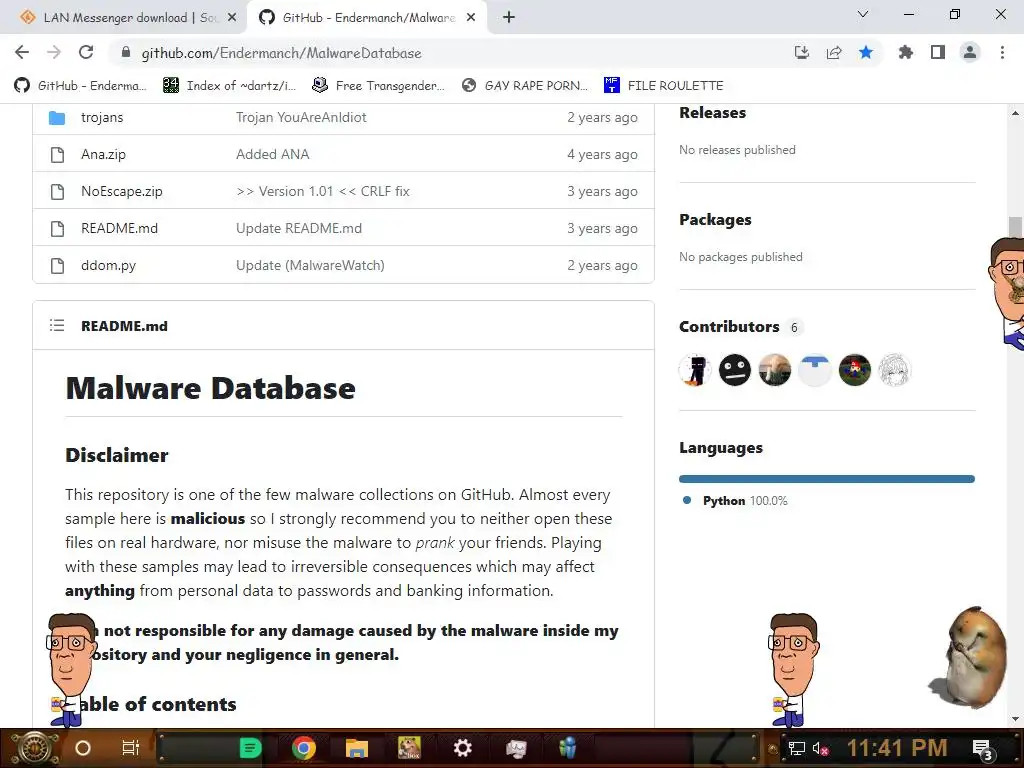Open notification center icon

pos(982,750)
